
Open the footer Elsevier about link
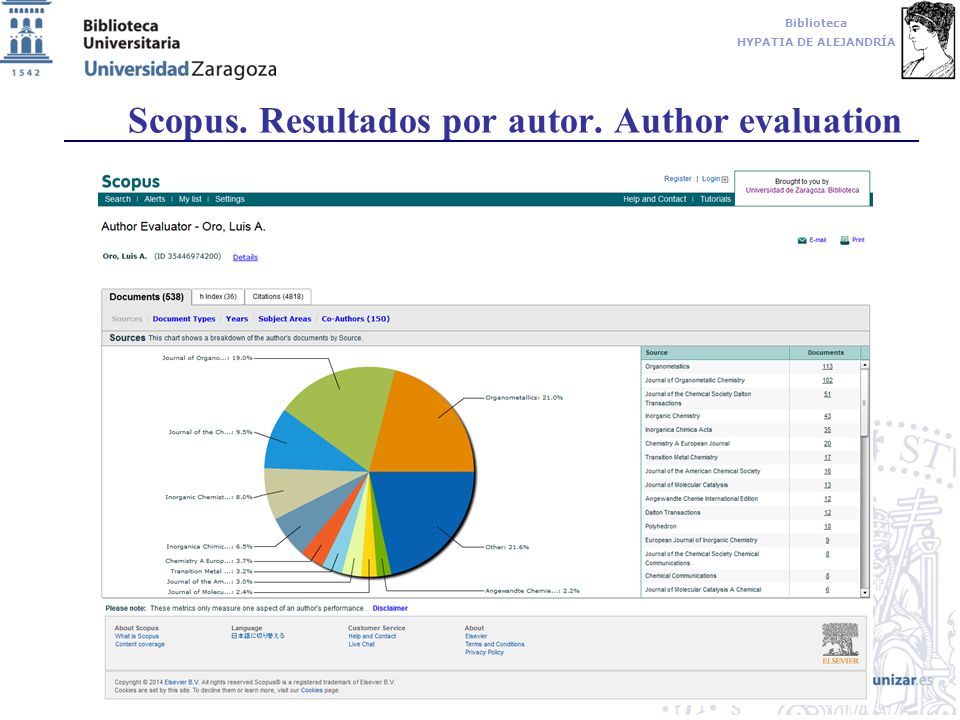[476, 637]
